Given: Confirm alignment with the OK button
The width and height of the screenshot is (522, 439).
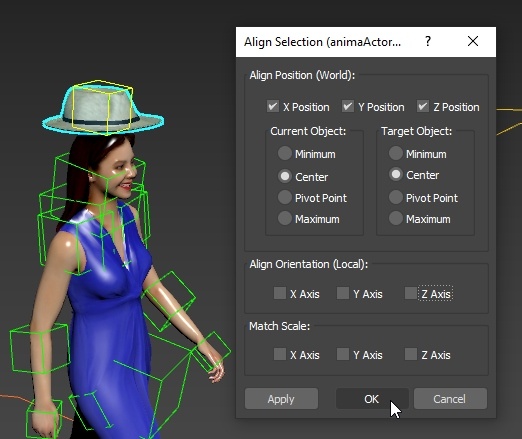Looking at the screenshot, I should point(372,399).
